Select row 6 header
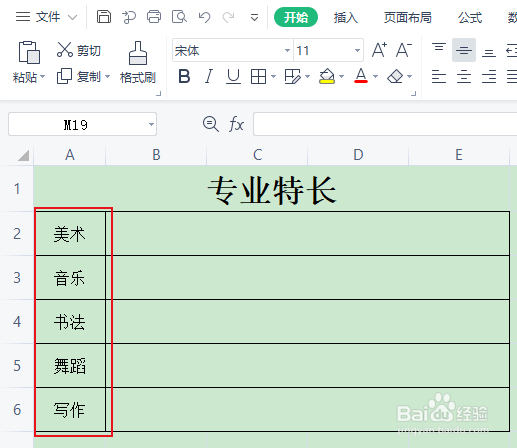517x448 pixels. click(x=17, y=410)
